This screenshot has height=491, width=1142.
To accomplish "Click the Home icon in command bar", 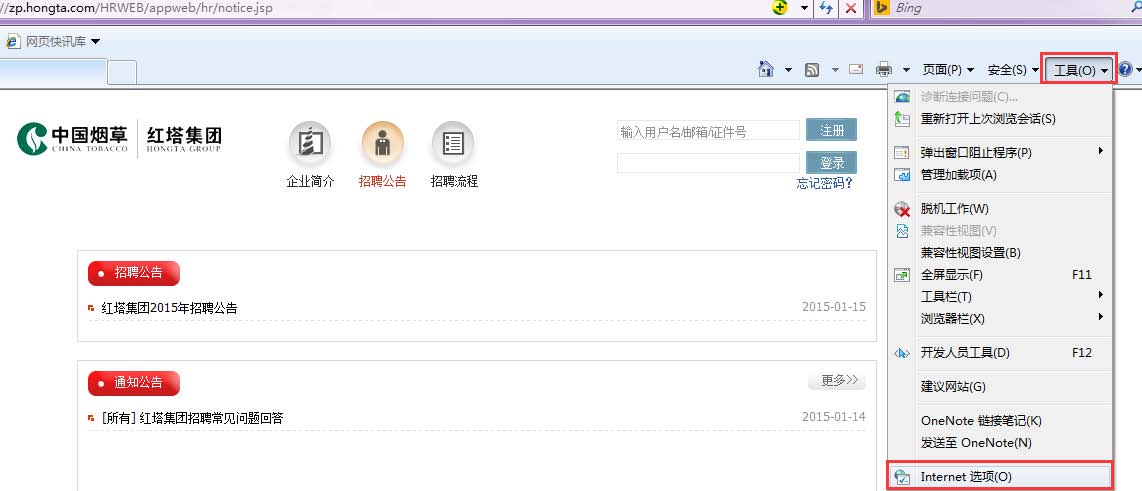I will [x=766, y=69].
